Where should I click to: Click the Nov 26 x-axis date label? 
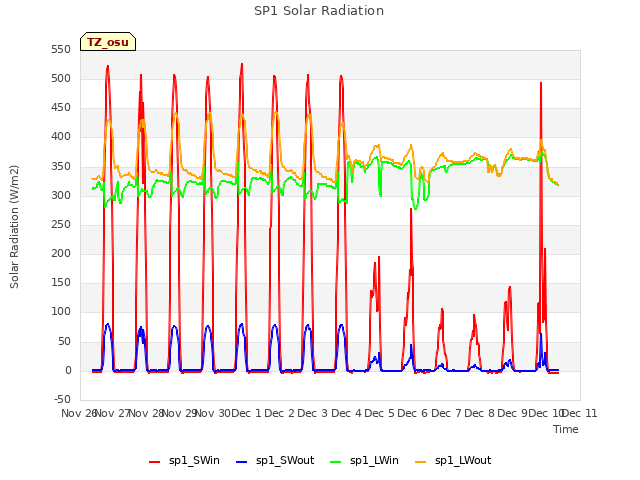point(78,413)
